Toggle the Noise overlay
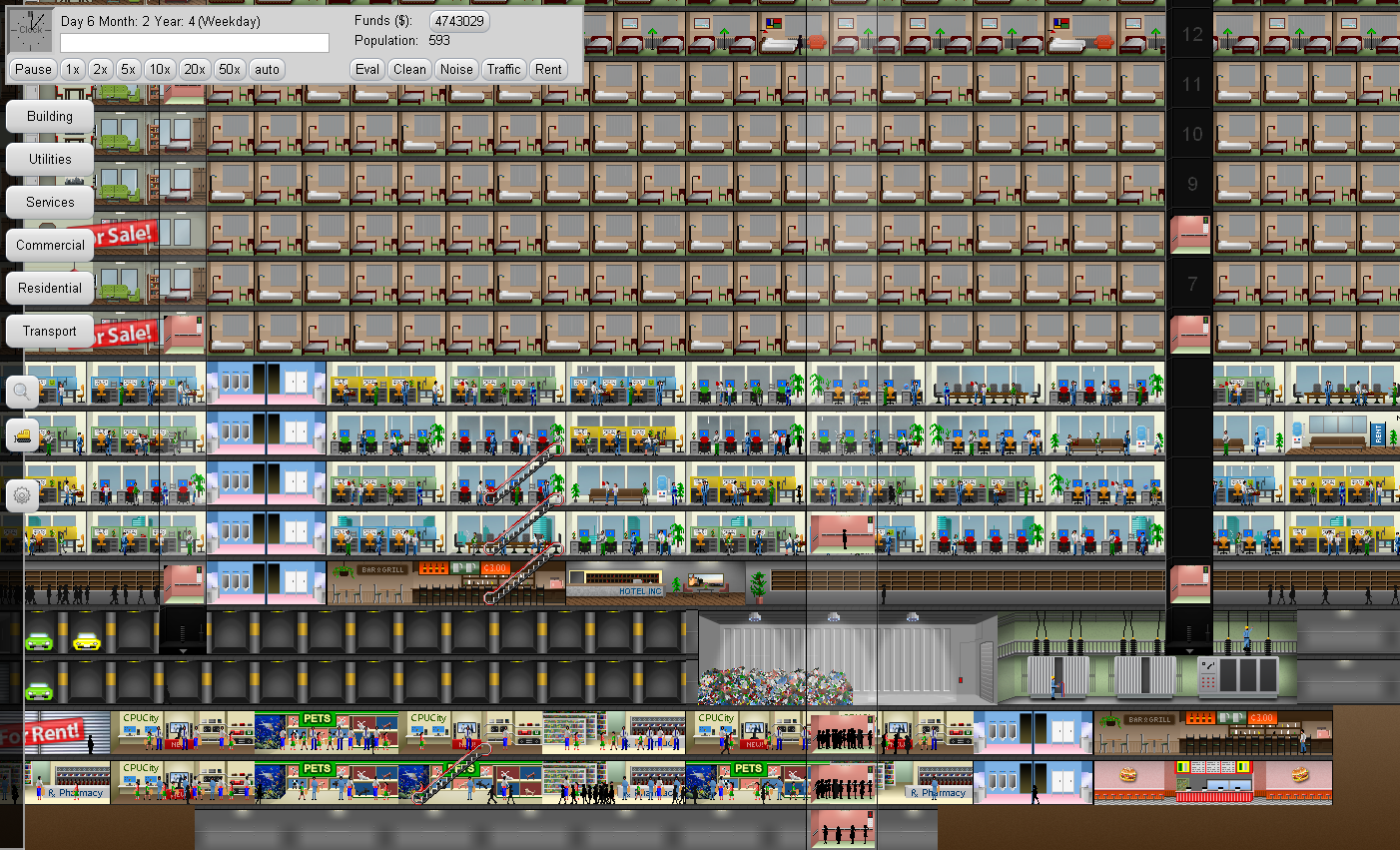The width and height of the screenshot is (1400, 850). 456,69
